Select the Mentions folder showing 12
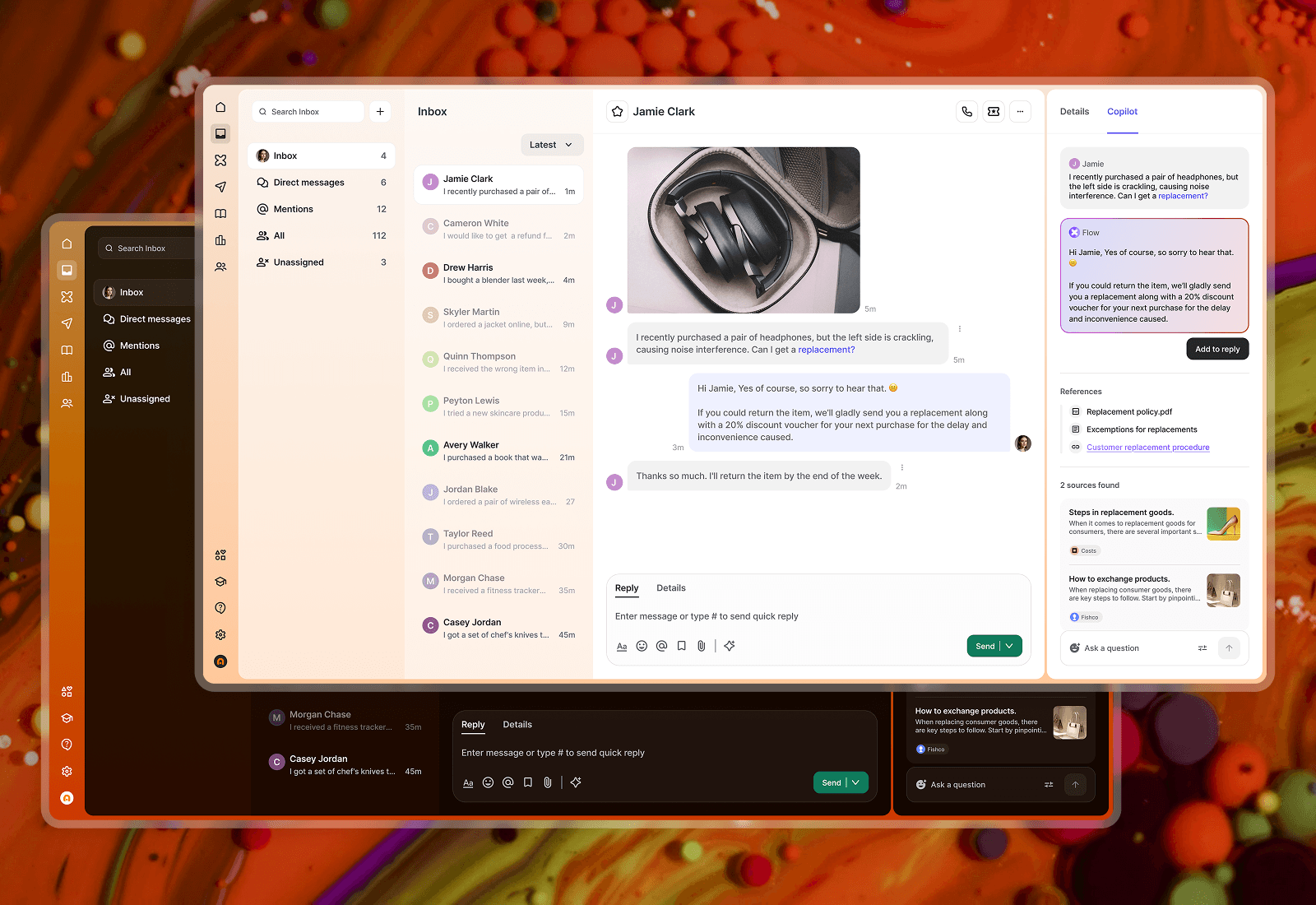Screen dimensions: 1316x905 click(321, 209)
